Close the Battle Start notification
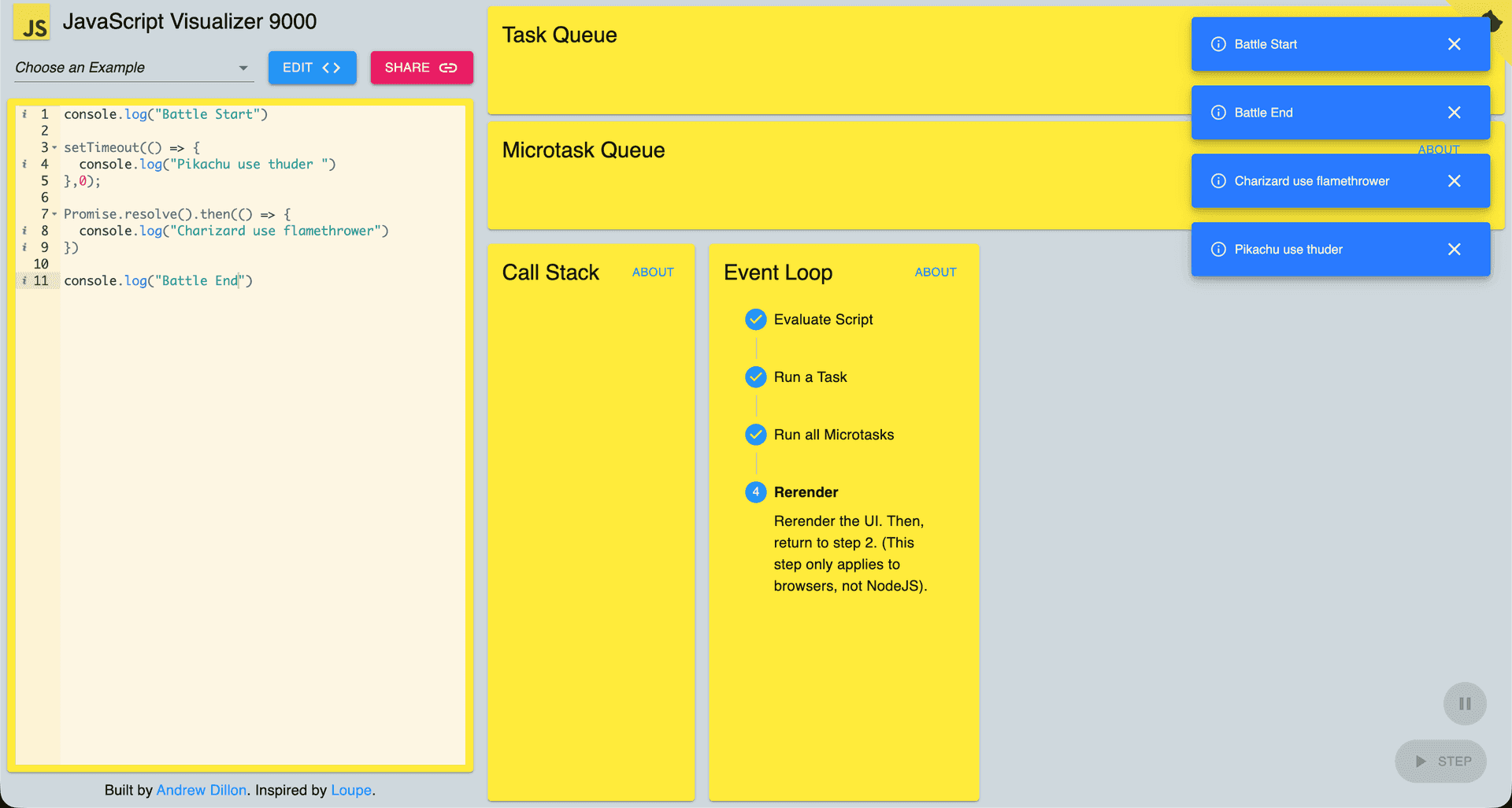Screen dimensions: 1512x808 point(1454,44)
